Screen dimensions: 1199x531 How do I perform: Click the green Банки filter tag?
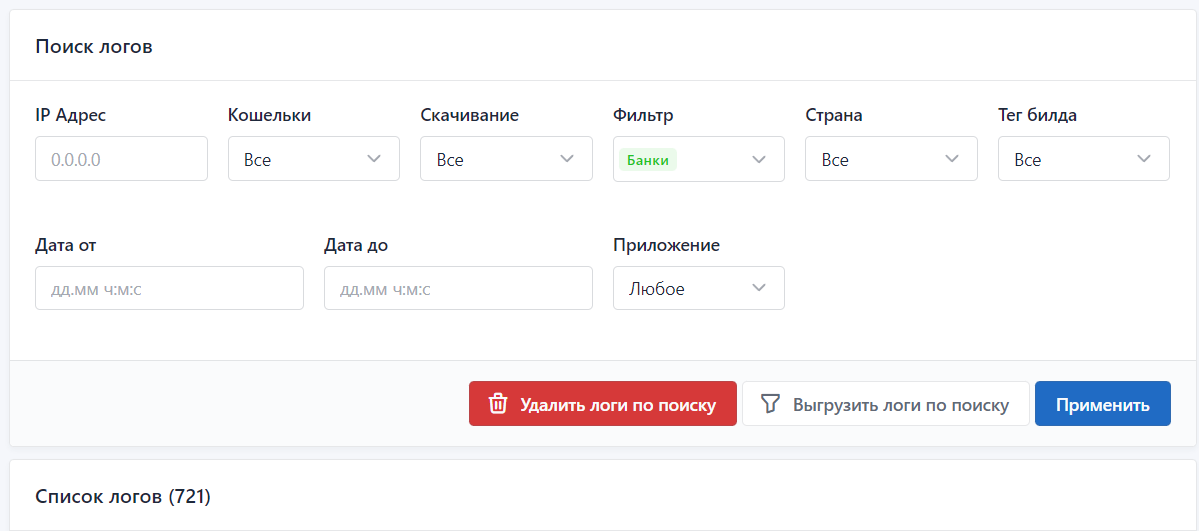pyautogui.click(x=648, y=160)
